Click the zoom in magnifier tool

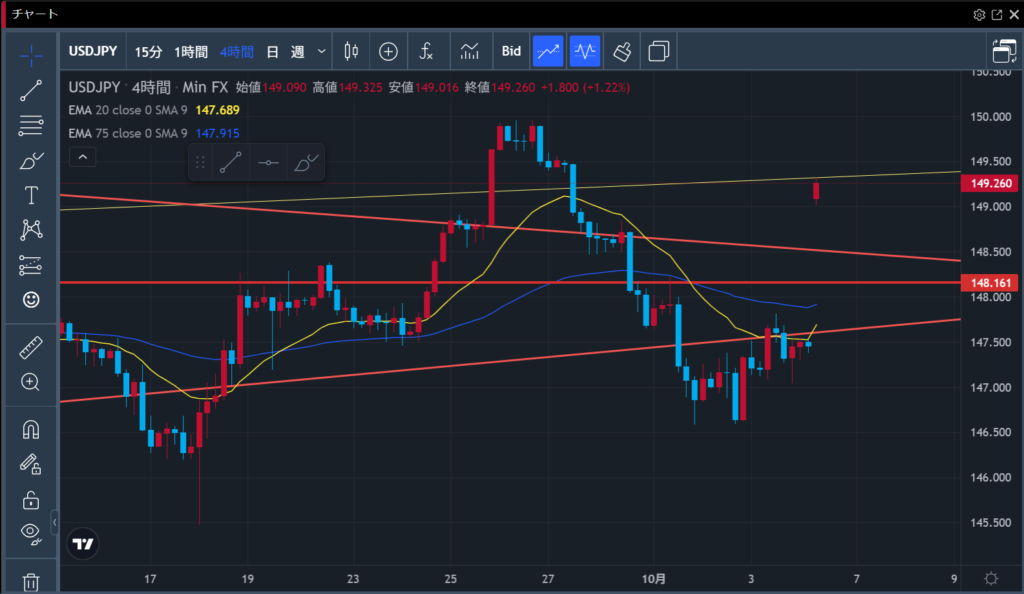pyautogui.click(x=31, y=382)
